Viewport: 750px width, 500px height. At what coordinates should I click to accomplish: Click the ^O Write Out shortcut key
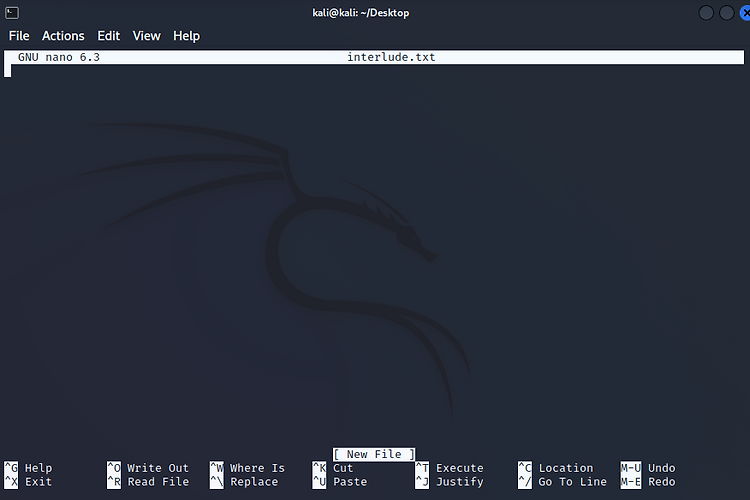pyautogui.click(x=114, y=468)
